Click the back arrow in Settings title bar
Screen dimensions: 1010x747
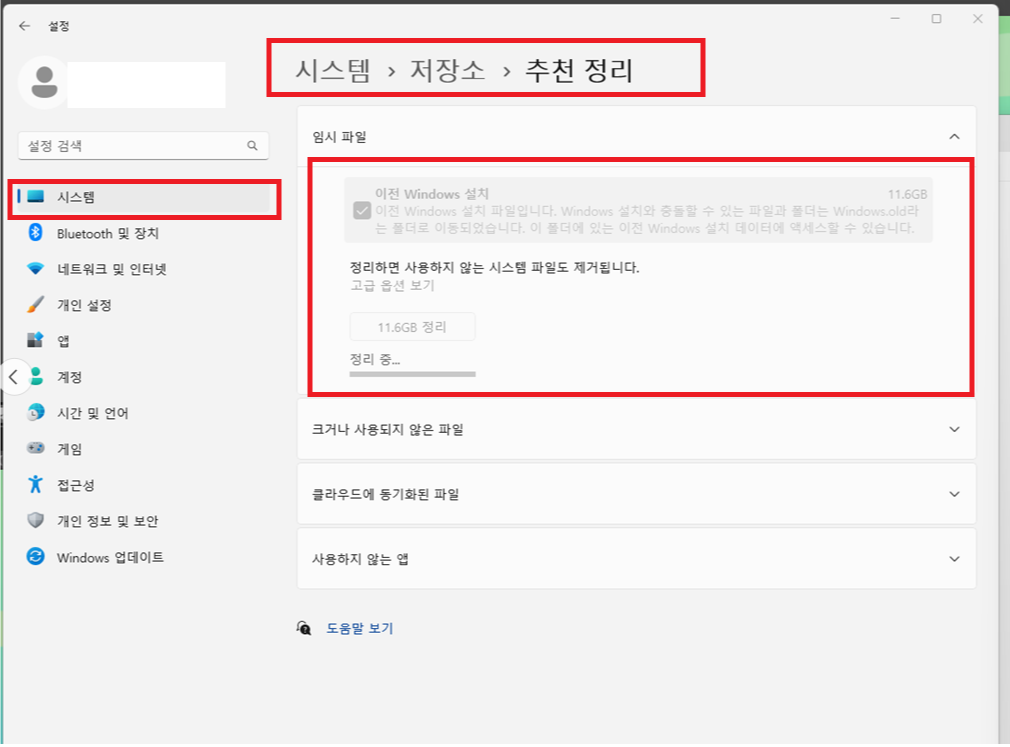(x=24, y=26)
